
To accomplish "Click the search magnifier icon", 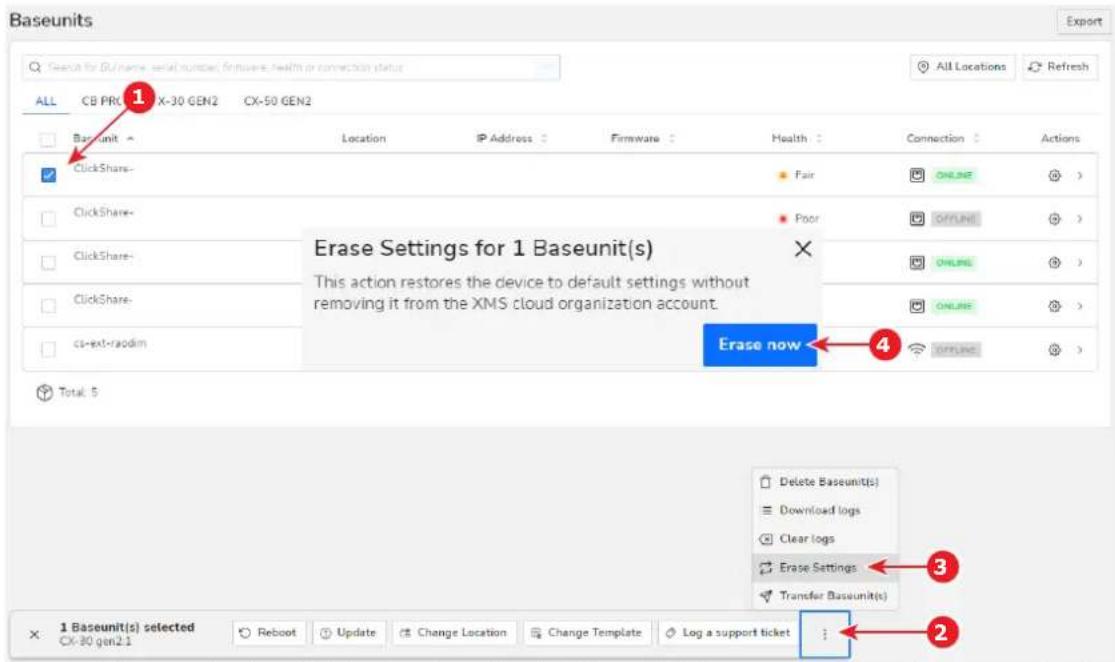I will tap(35, 68).
